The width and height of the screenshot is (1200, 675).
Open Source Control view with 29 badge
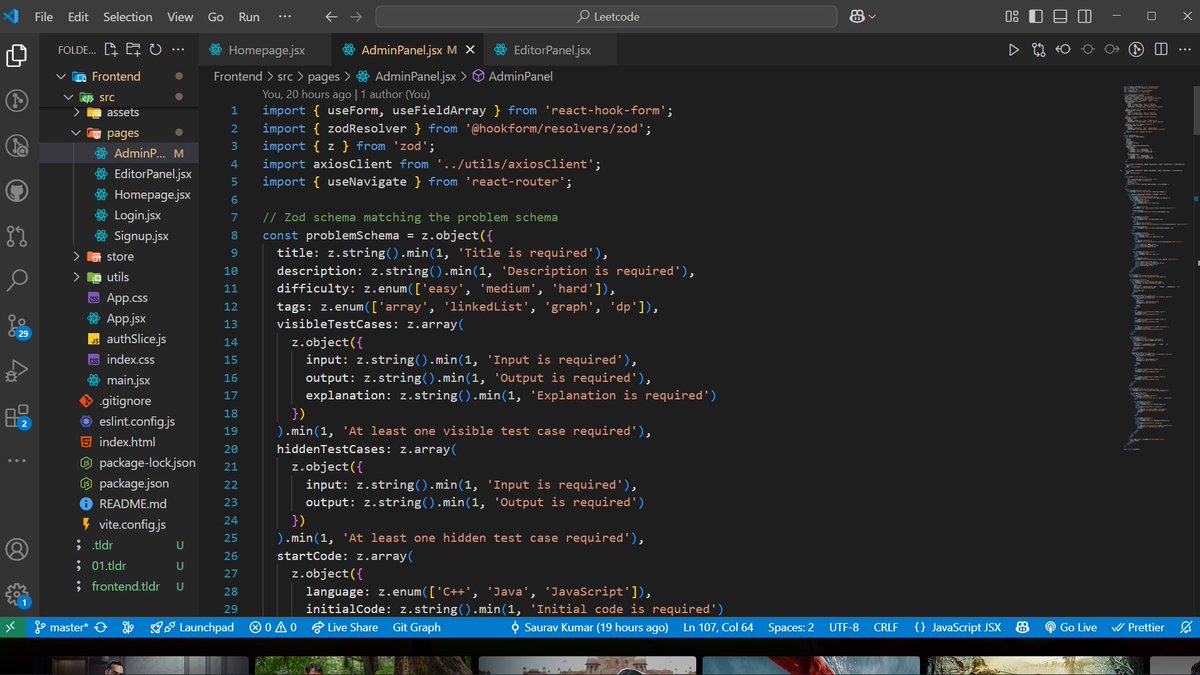click(17, 326)
